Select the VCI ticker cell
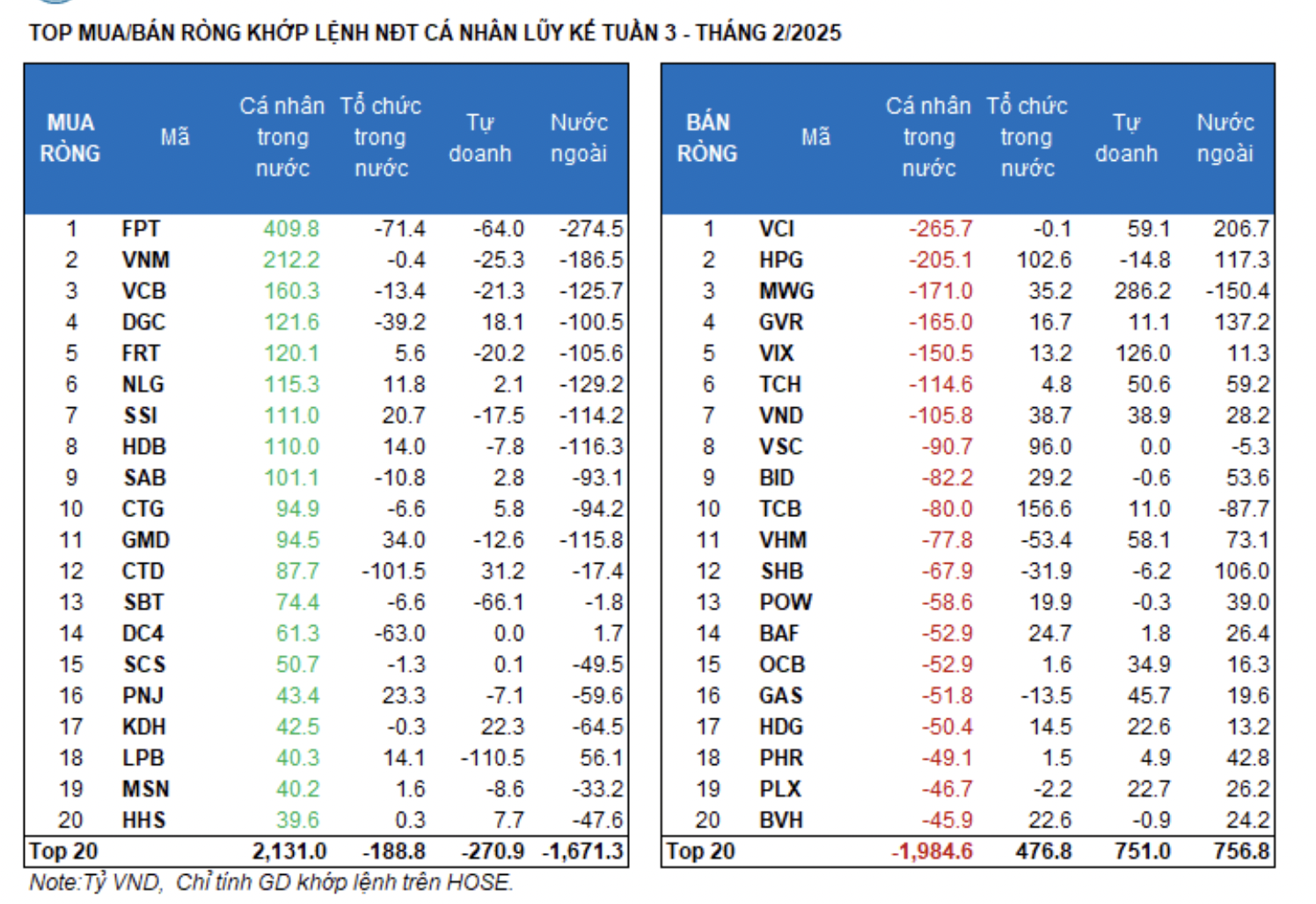1316x904 pixels. [777, 230]
